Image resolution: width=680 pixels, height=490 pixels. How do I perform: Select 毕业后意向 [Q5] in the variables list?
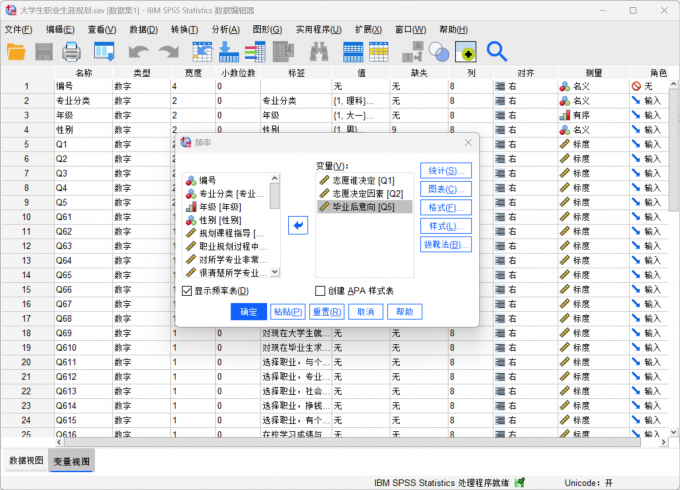coord(363,207)
